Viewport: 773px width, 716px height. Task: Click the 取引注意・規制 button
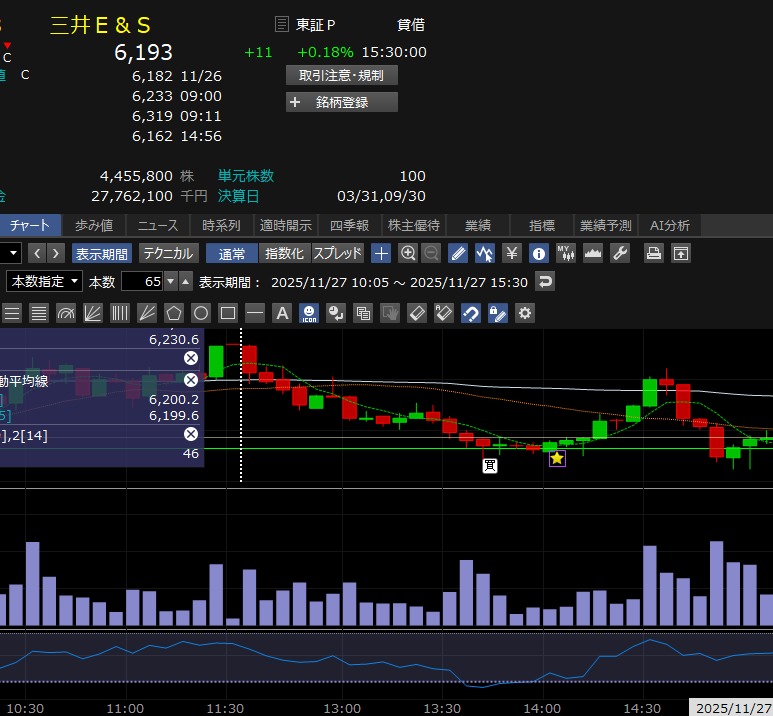pyautogui.click(x=342, y=75)
